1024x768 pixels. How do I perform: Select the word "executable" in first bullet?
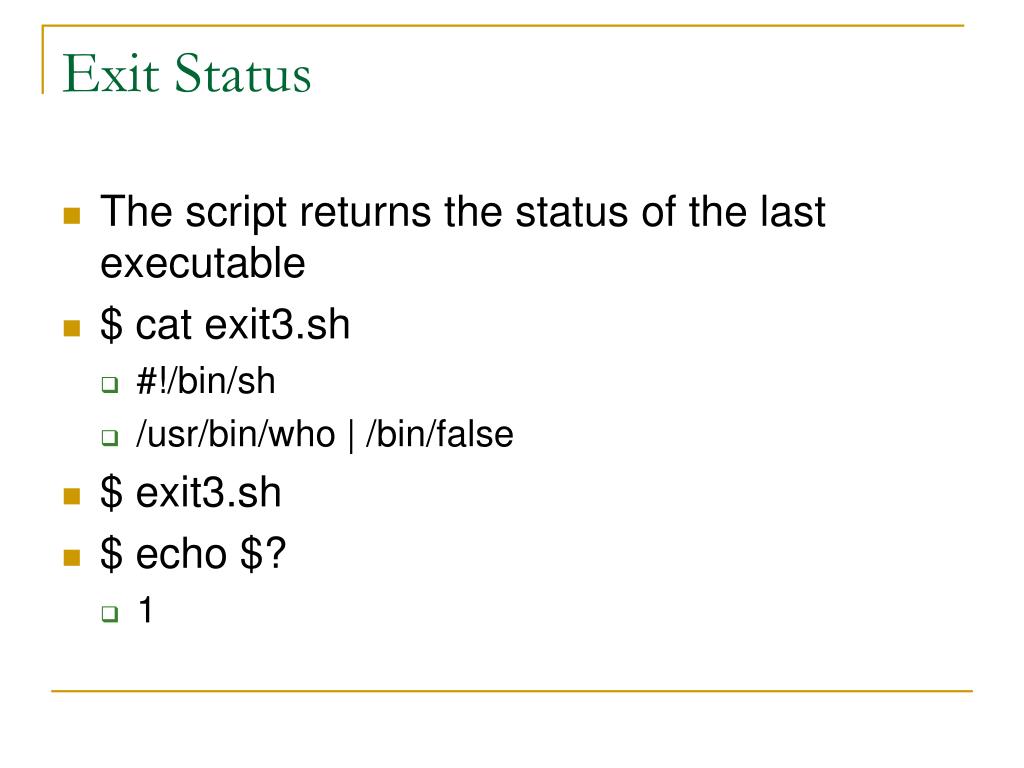(202, 264)
